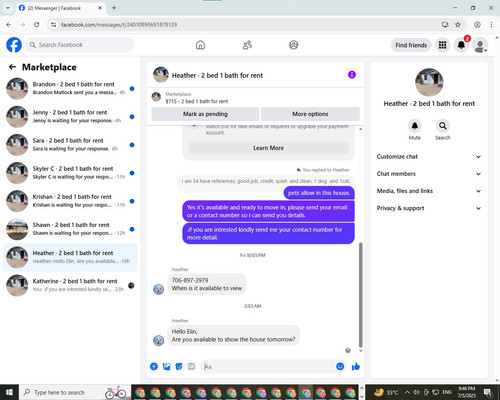
Task: Open the Facebook menu grid icon
Action: point(442,45)
